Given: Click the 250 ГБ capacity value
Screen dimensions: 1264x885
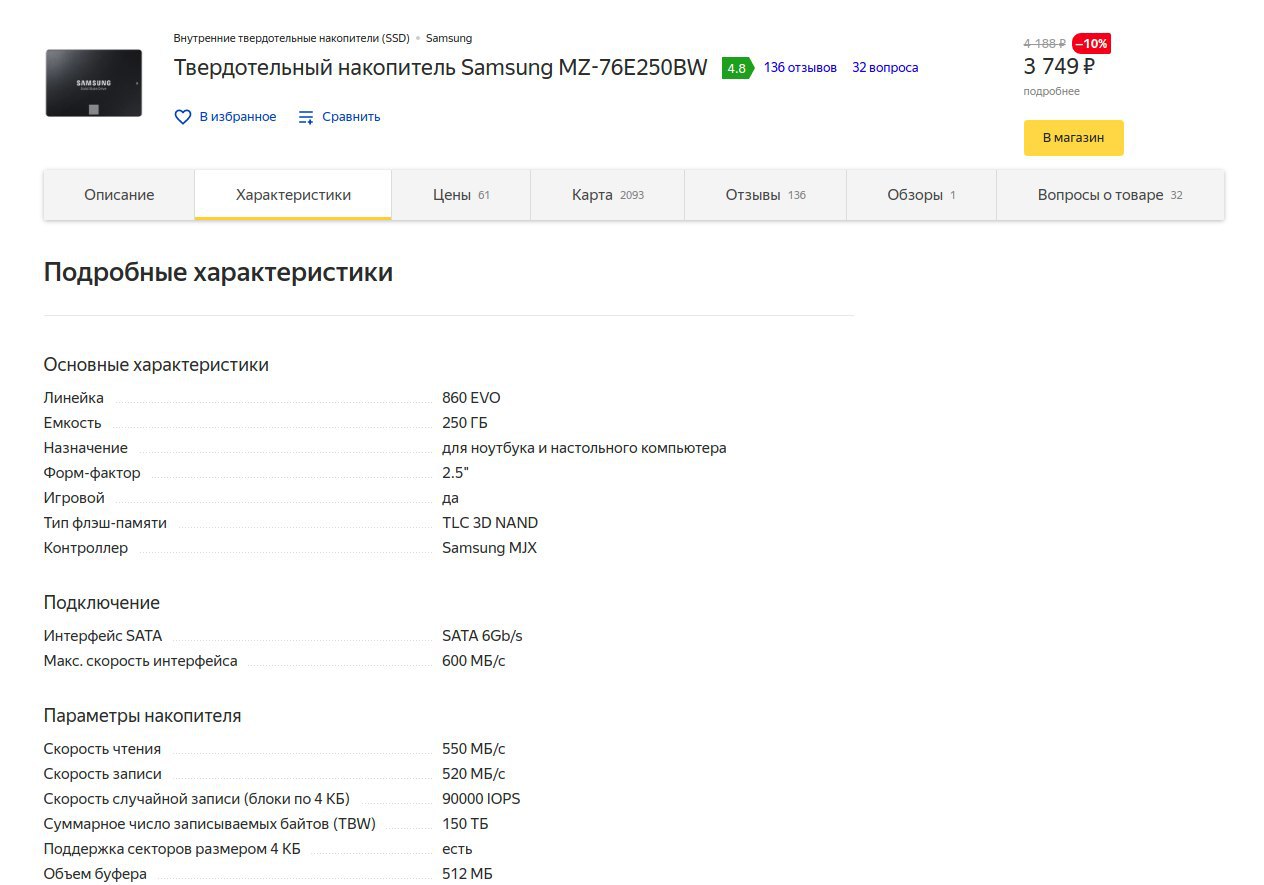Looking at the screenshot, I should (465, 423).
